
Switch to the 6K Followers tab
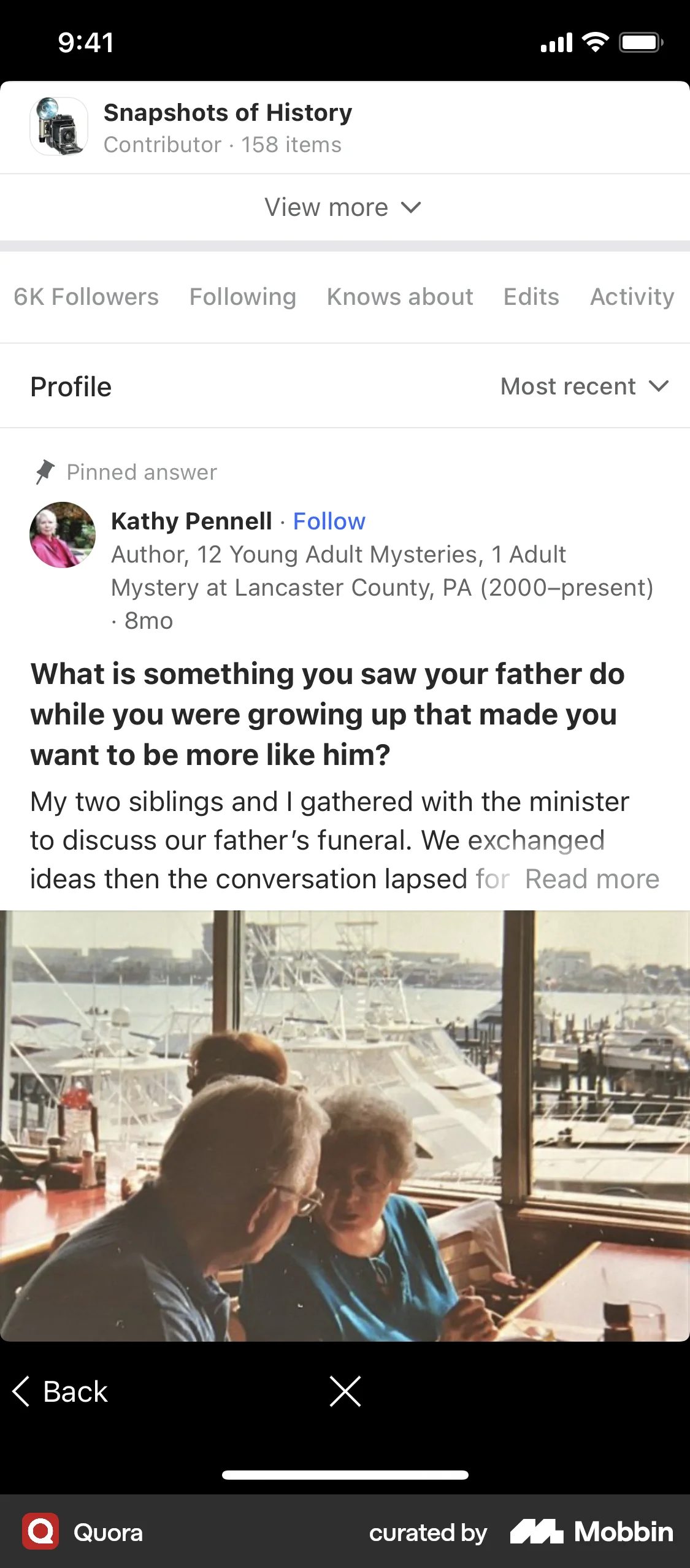(86, 297)
